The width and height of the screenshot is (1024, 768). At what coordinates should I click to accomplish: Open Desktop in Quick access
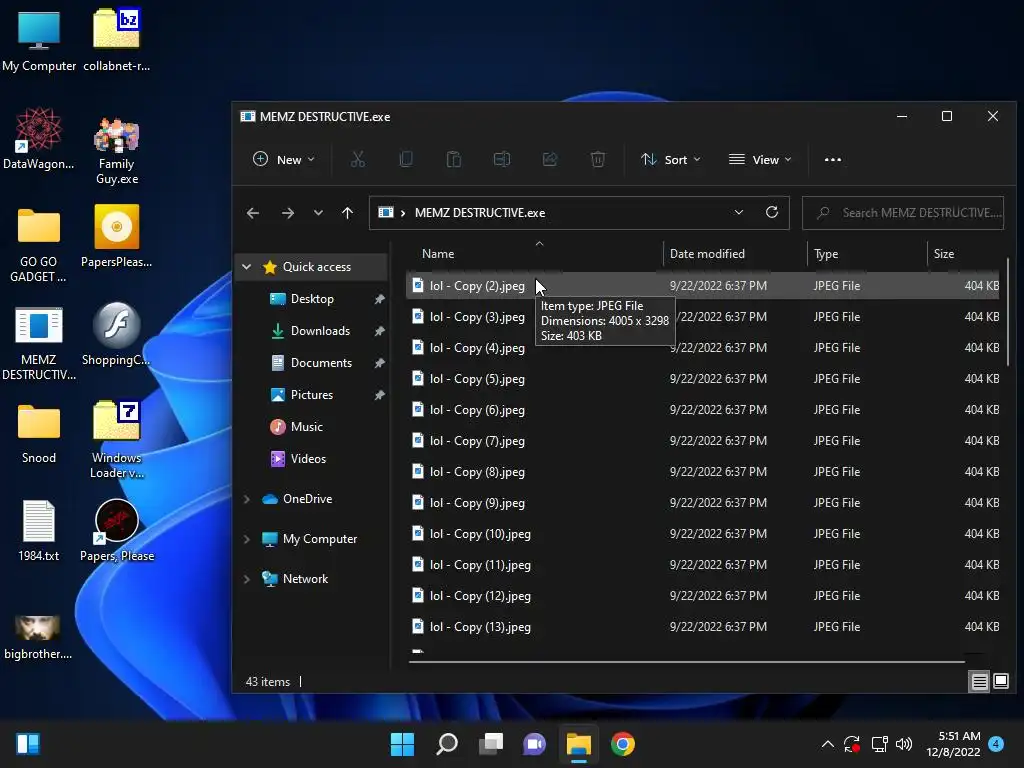pos(312,299)
